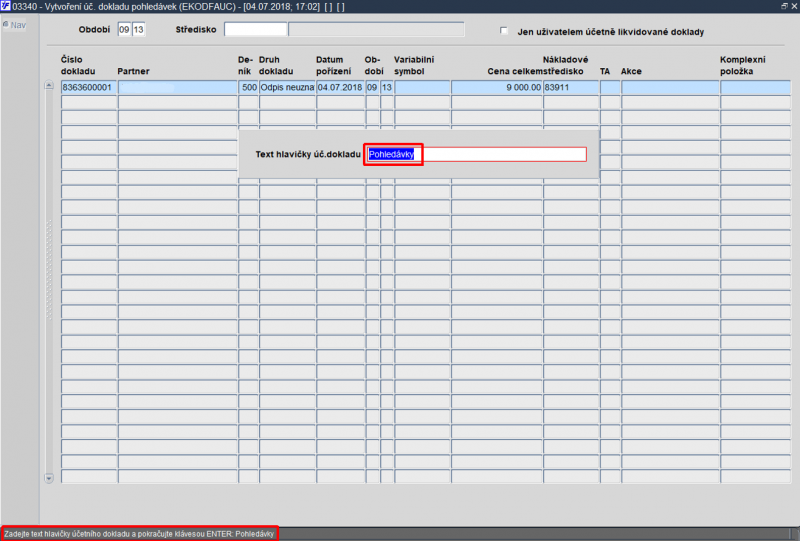The image size is (800, 541).
Task: Enable Jen uživatelem účetně likvidované doklady checkbox
Action: point(504,31)
